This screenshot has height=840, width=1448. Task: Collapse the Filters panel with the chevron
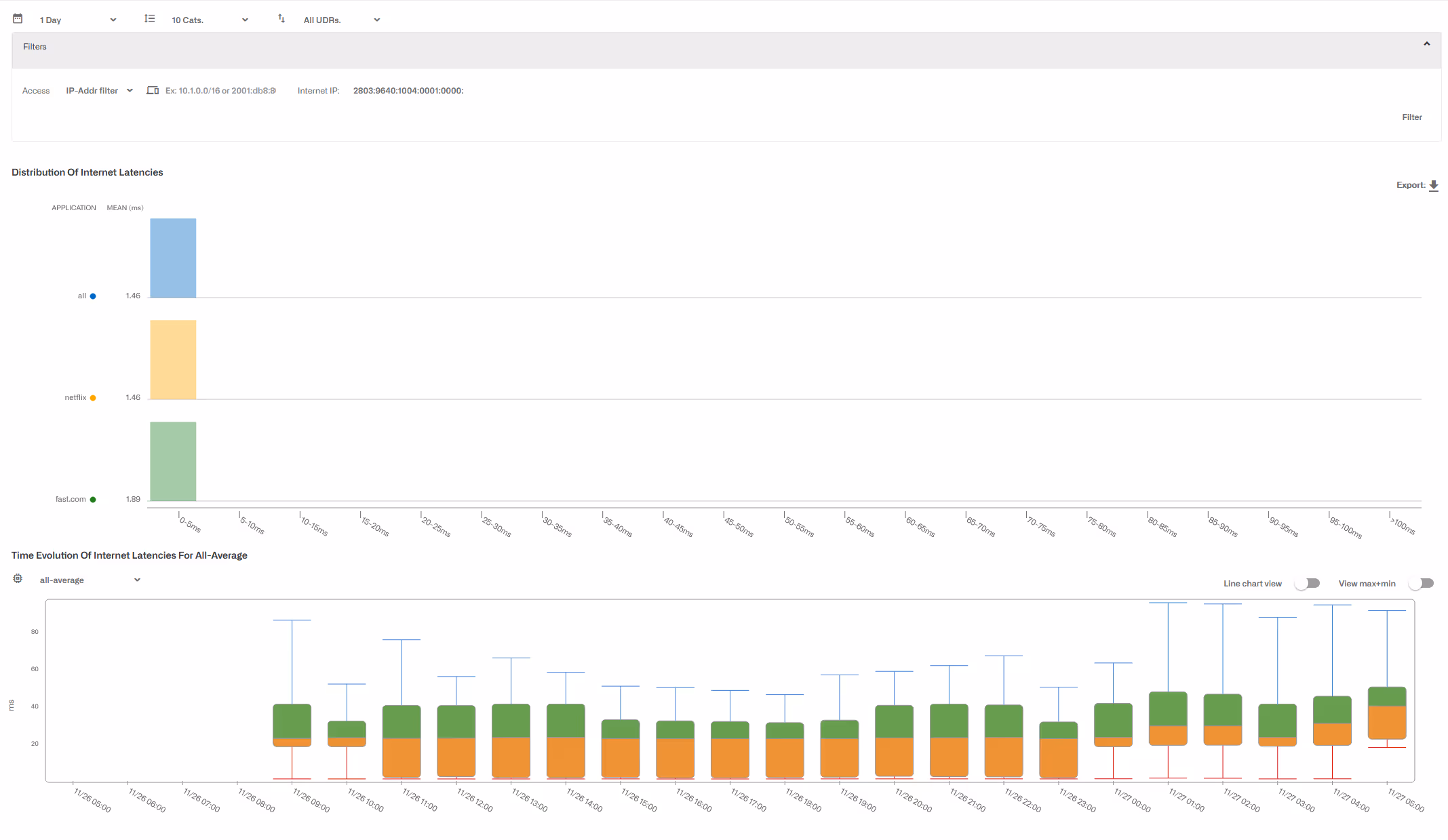click(x=1426, y=44)
